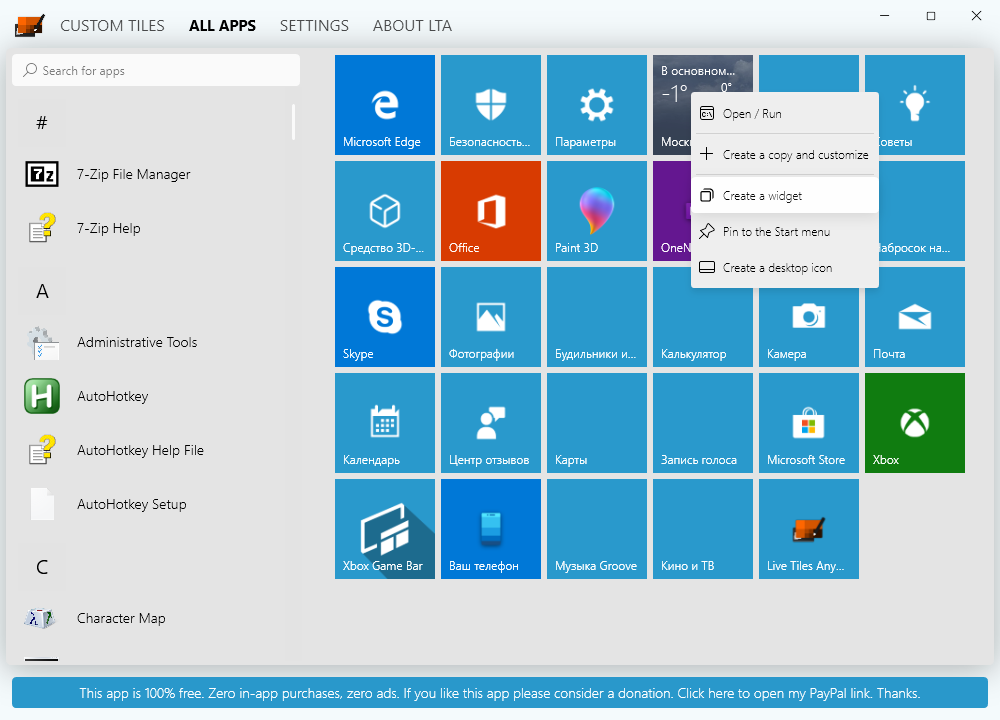
Task: Select Pin to the Start menu
Action: click(784, 231)
